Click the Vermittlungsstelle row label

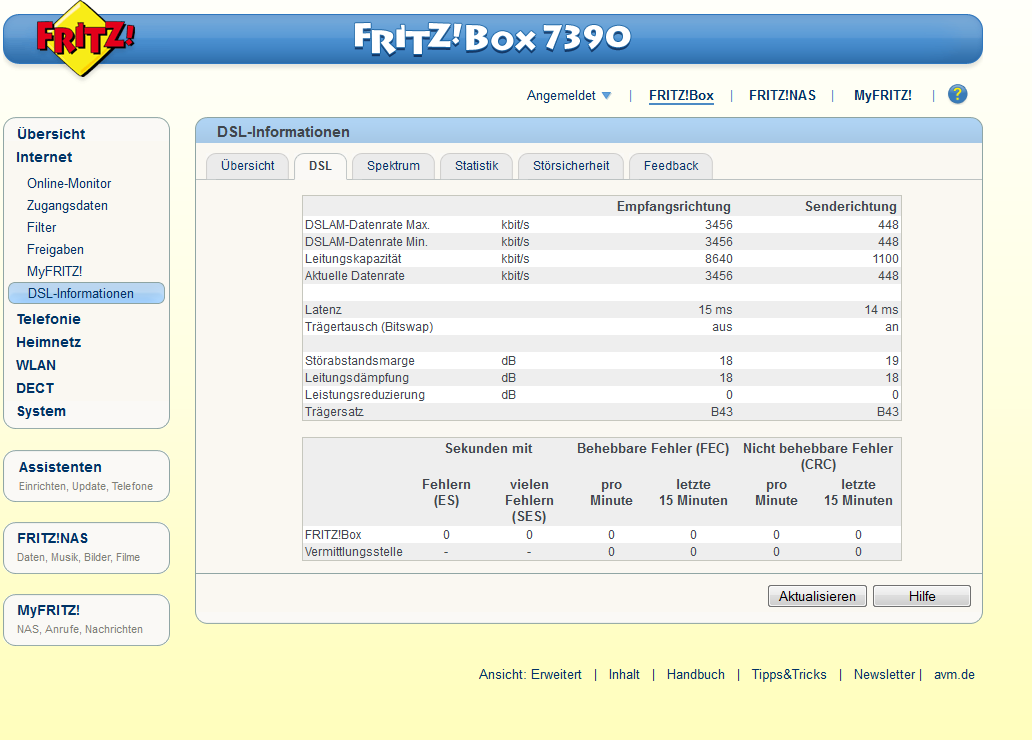click(353, 552)
